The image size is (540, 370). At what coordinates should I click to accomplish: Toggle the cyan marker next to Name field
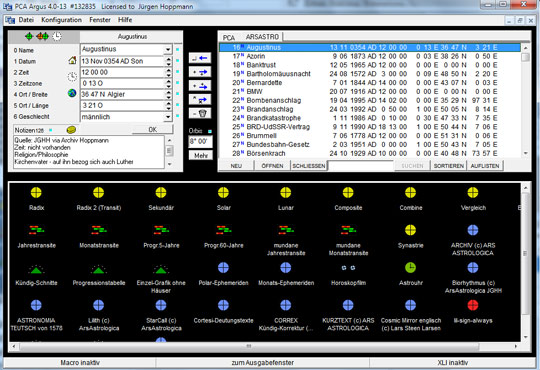[178, 50]
